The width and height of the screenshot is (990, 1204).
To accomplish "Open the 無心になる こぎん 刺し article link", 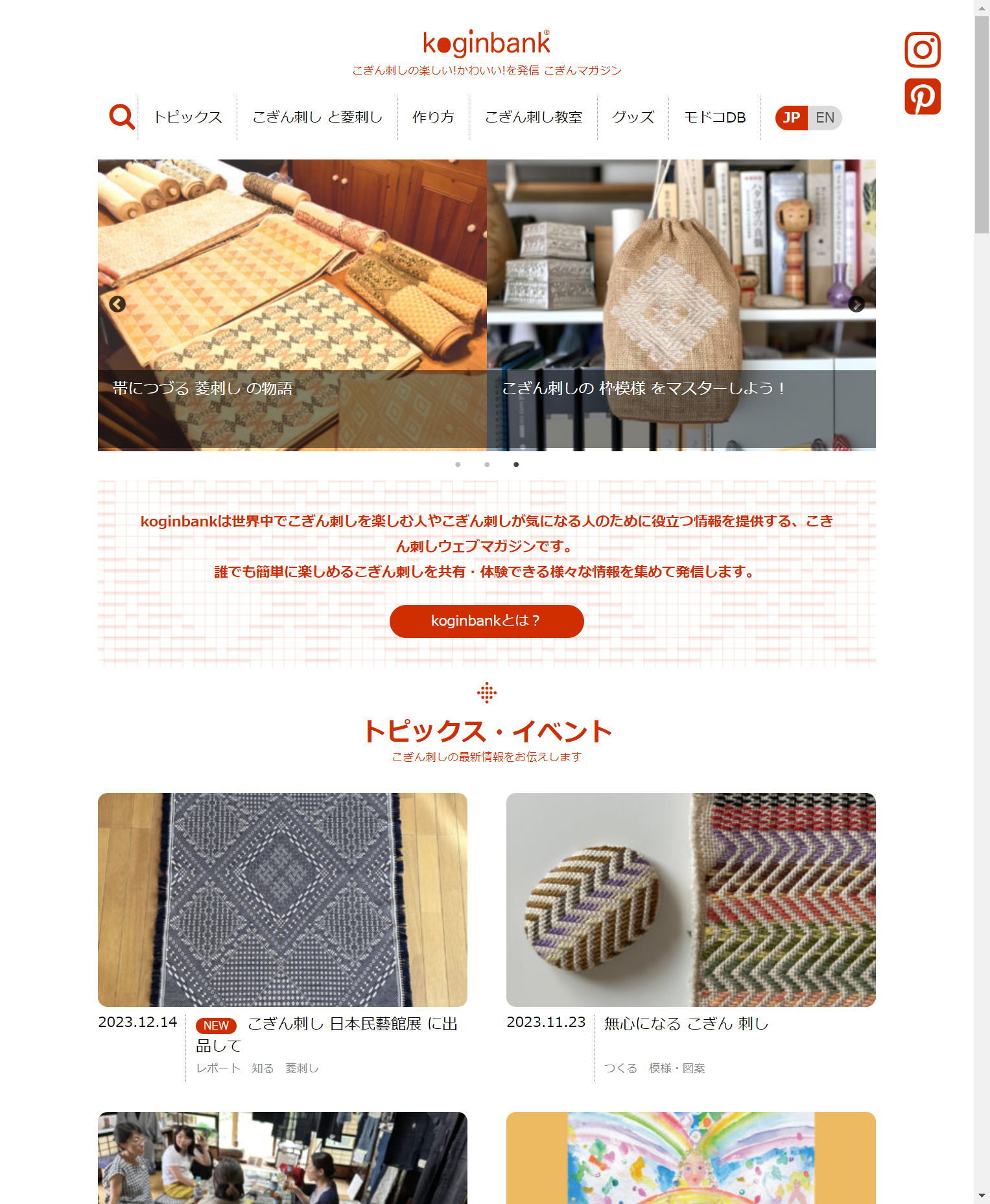I will pos(687,1024).
